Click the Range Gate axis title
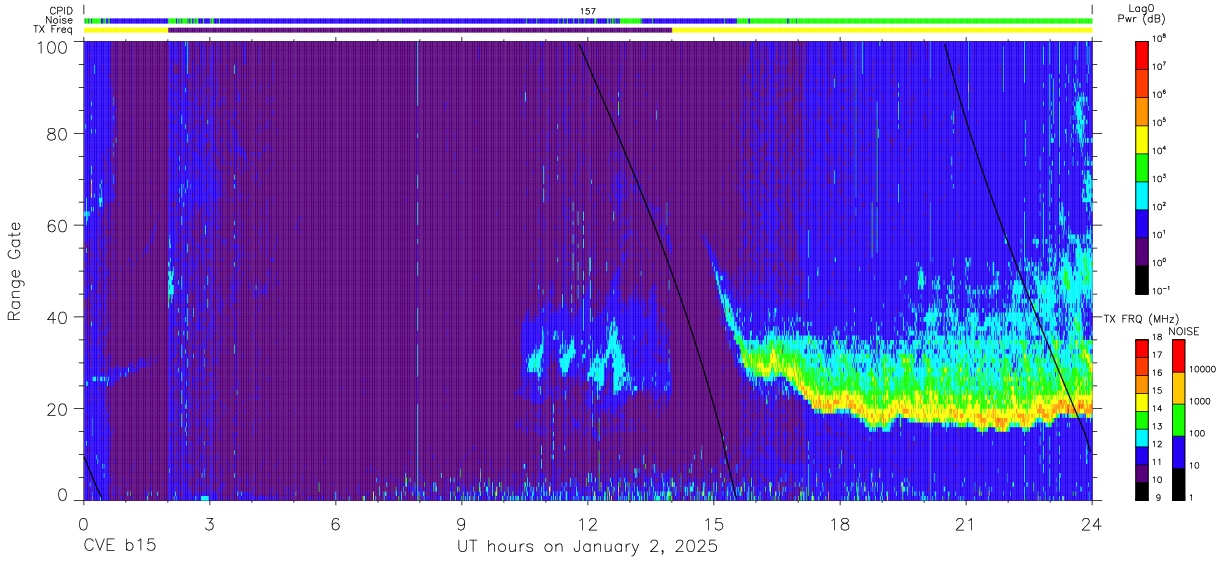The width and height of the screenshot is (1228, 567). point(15,271)
